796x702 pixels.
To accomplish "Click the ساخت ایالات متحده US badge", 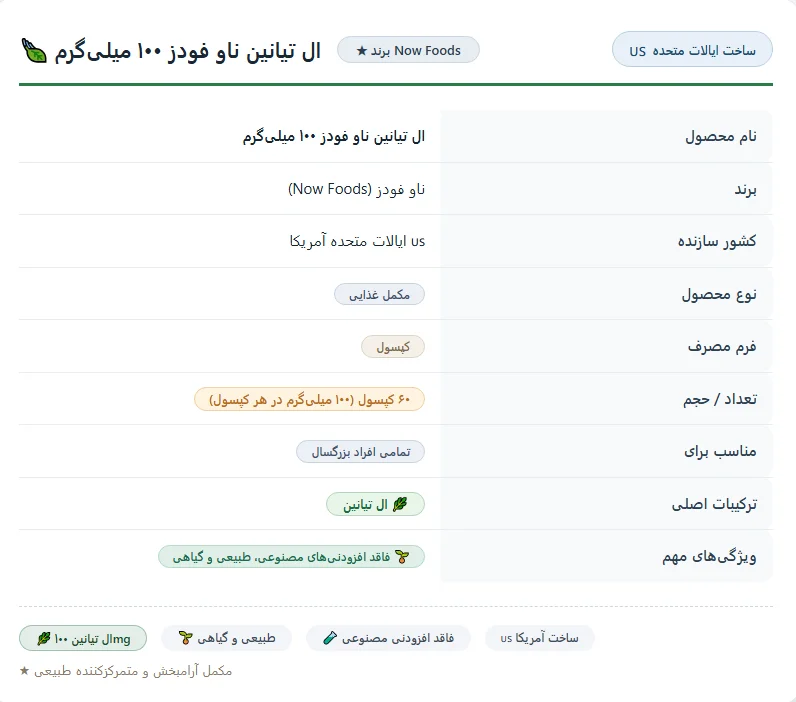I will (692, 50).
